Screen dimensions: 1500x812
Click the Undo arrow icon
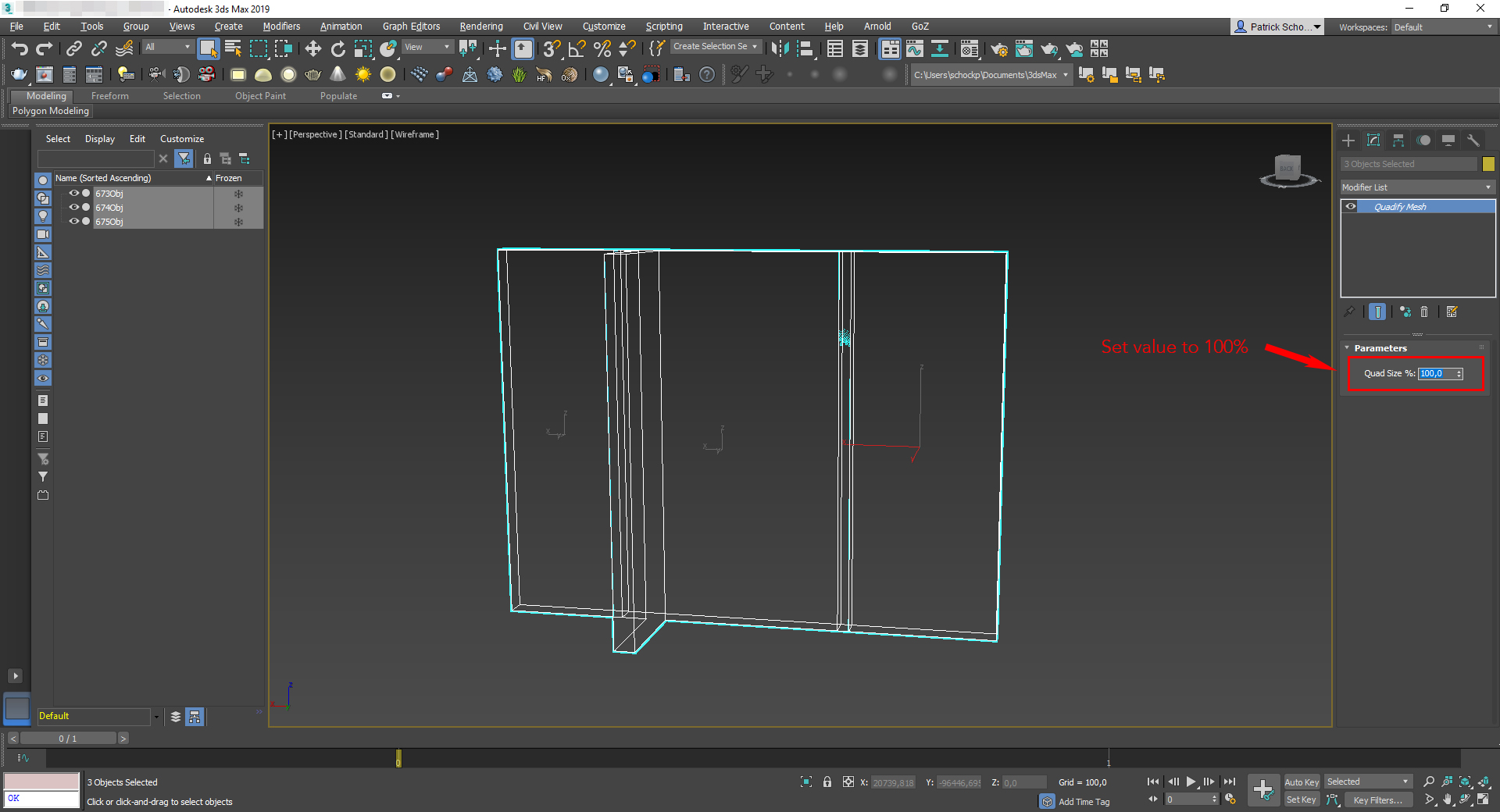click(x=20, y=49)
